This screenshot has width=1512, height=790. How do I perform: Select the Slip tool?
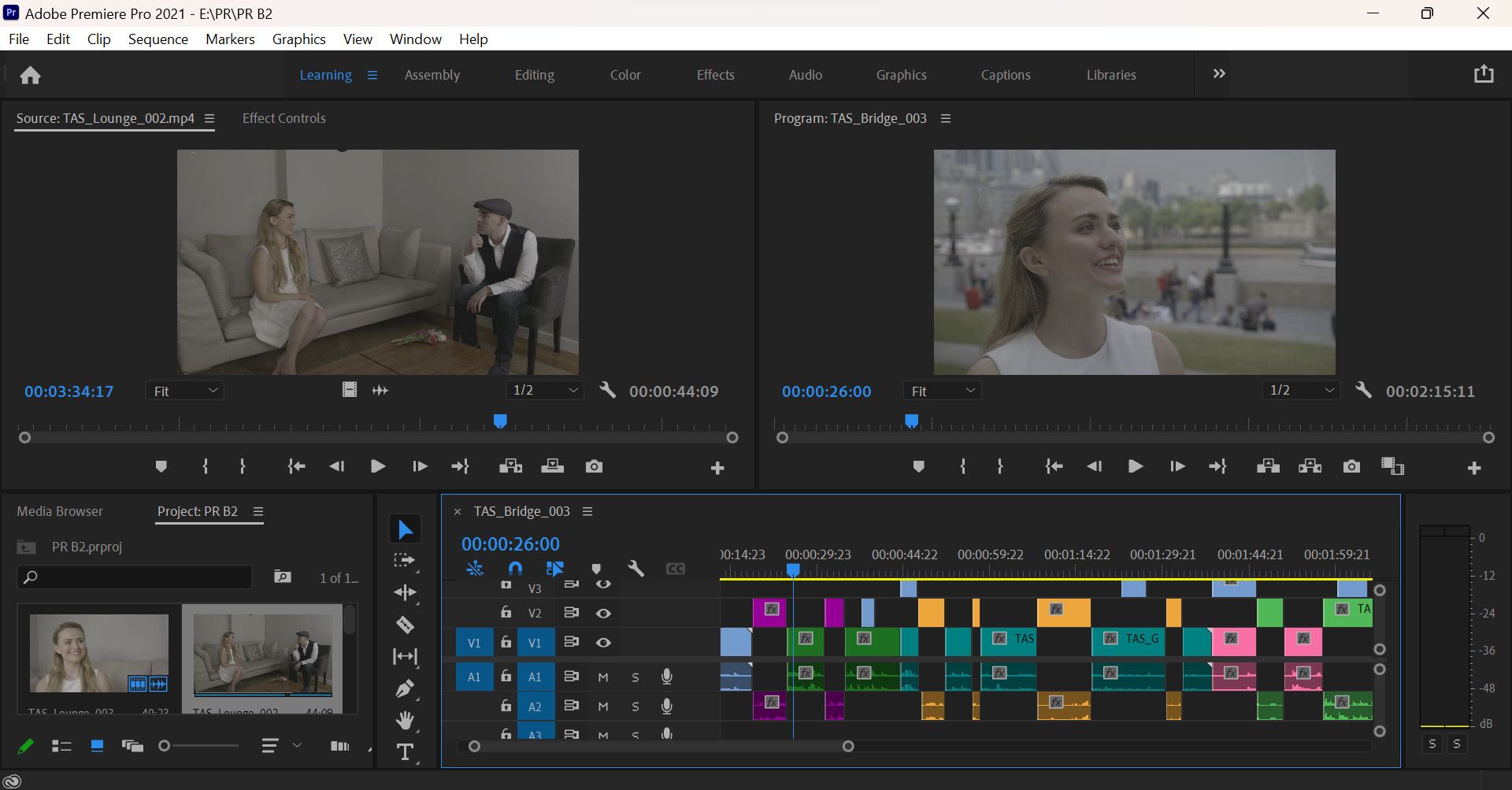pyautogui.click(x=405, y=656)
